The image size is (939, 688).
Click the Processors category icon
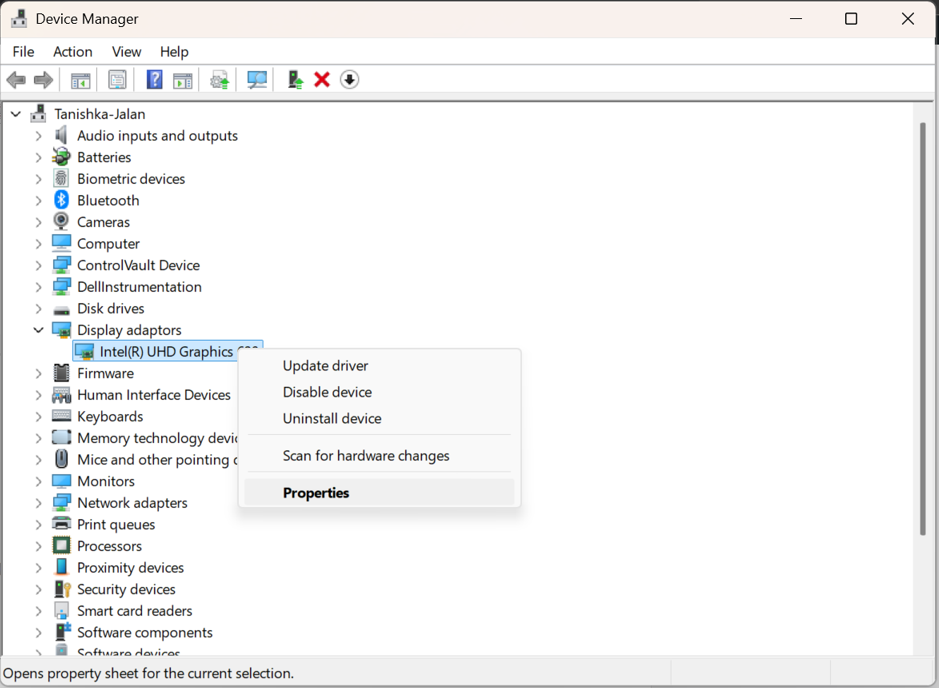coord(61,545)
